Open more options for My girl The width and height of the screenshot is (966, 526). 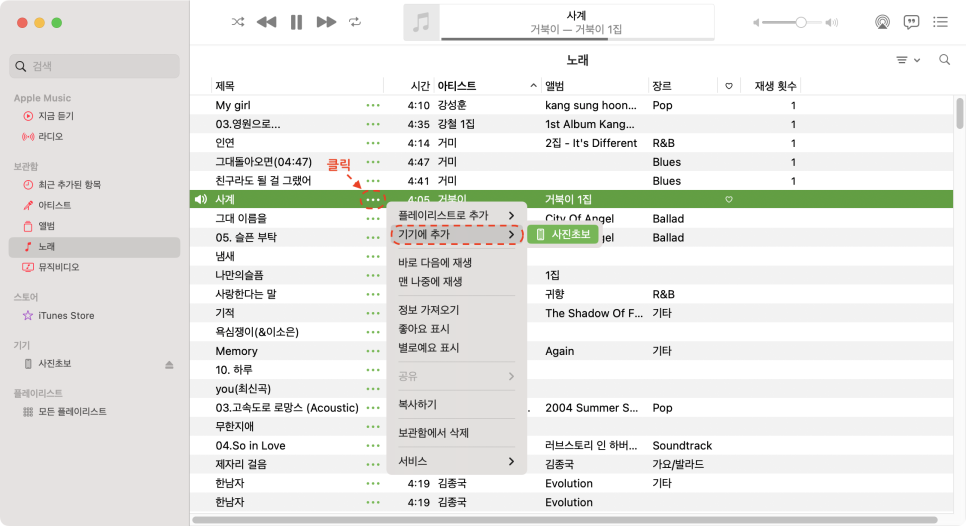[373, 105]
